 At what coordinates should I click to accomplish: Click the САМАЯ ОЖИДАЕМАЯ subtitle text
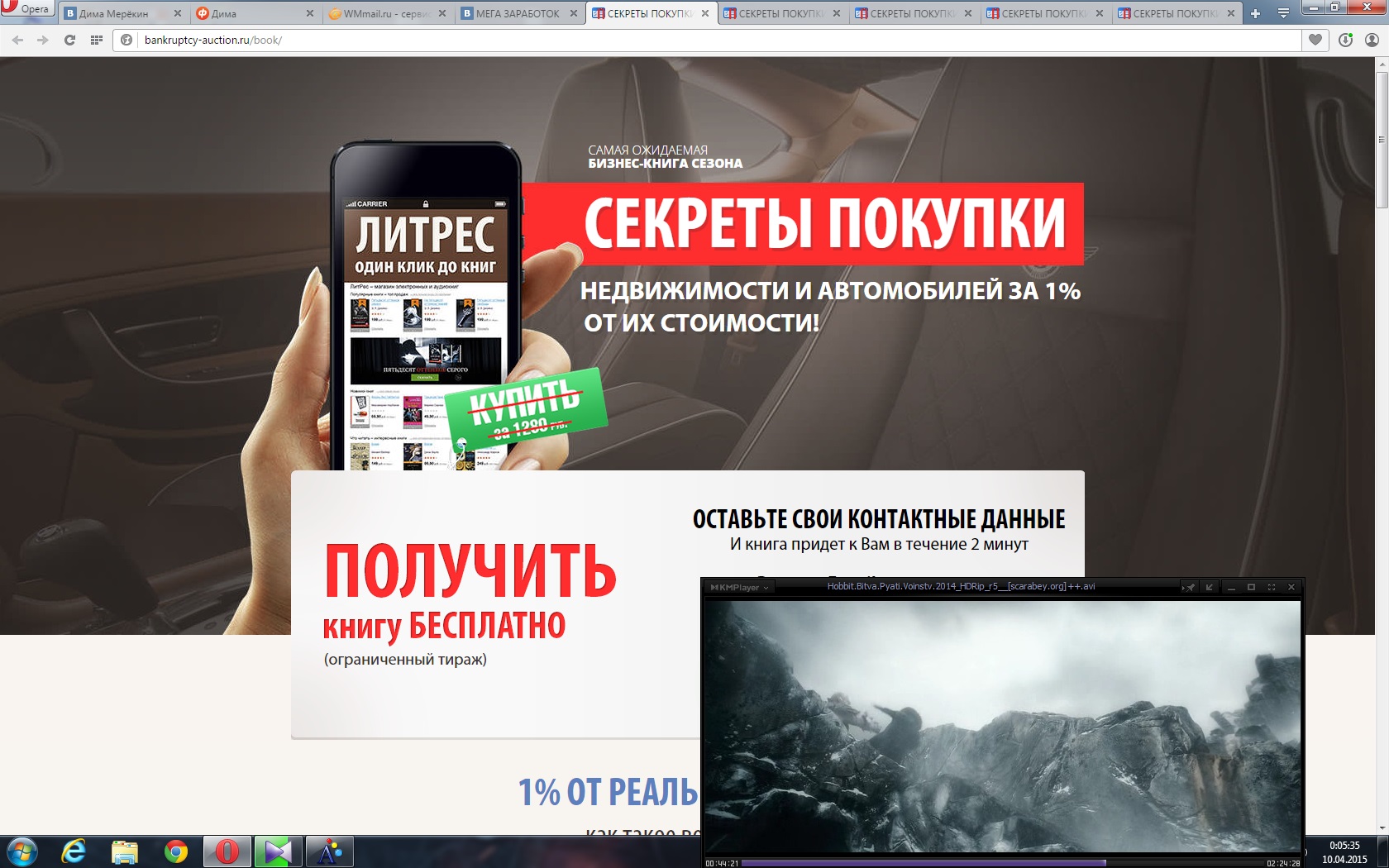click(x=648, y=150)
